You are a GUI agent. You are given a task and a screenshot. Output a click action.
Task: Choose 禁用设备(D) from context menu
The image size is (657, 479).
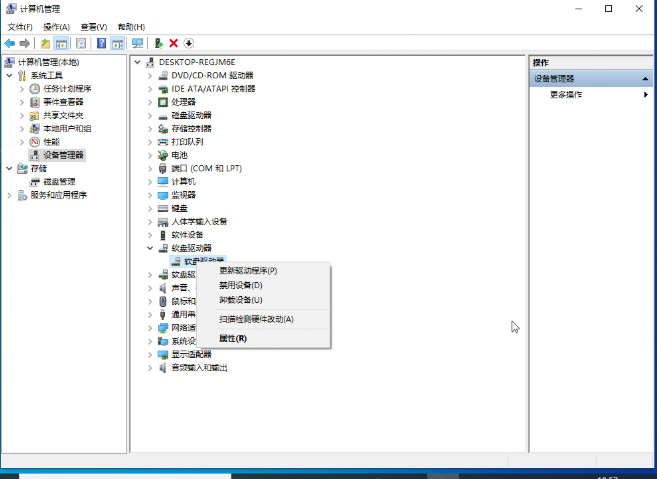(241, 285)
